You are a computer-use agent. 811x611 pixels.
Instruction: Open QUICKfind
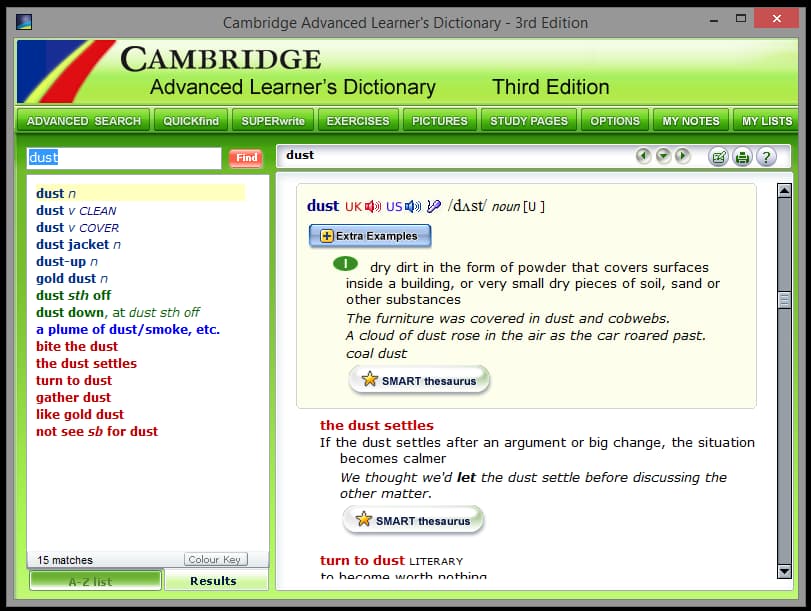191,121
